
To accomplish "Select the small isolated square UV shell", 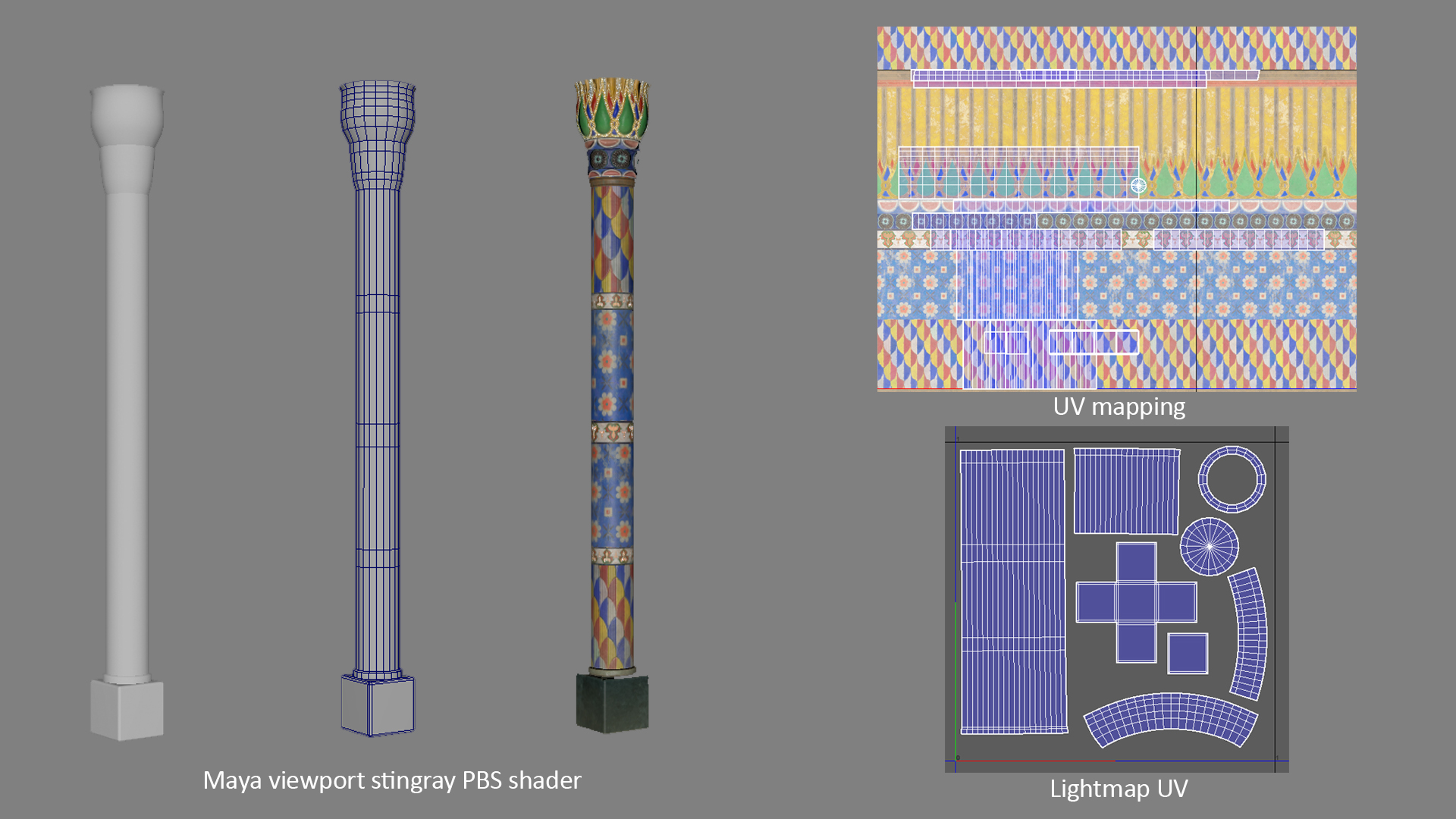I will (1188, 653).
